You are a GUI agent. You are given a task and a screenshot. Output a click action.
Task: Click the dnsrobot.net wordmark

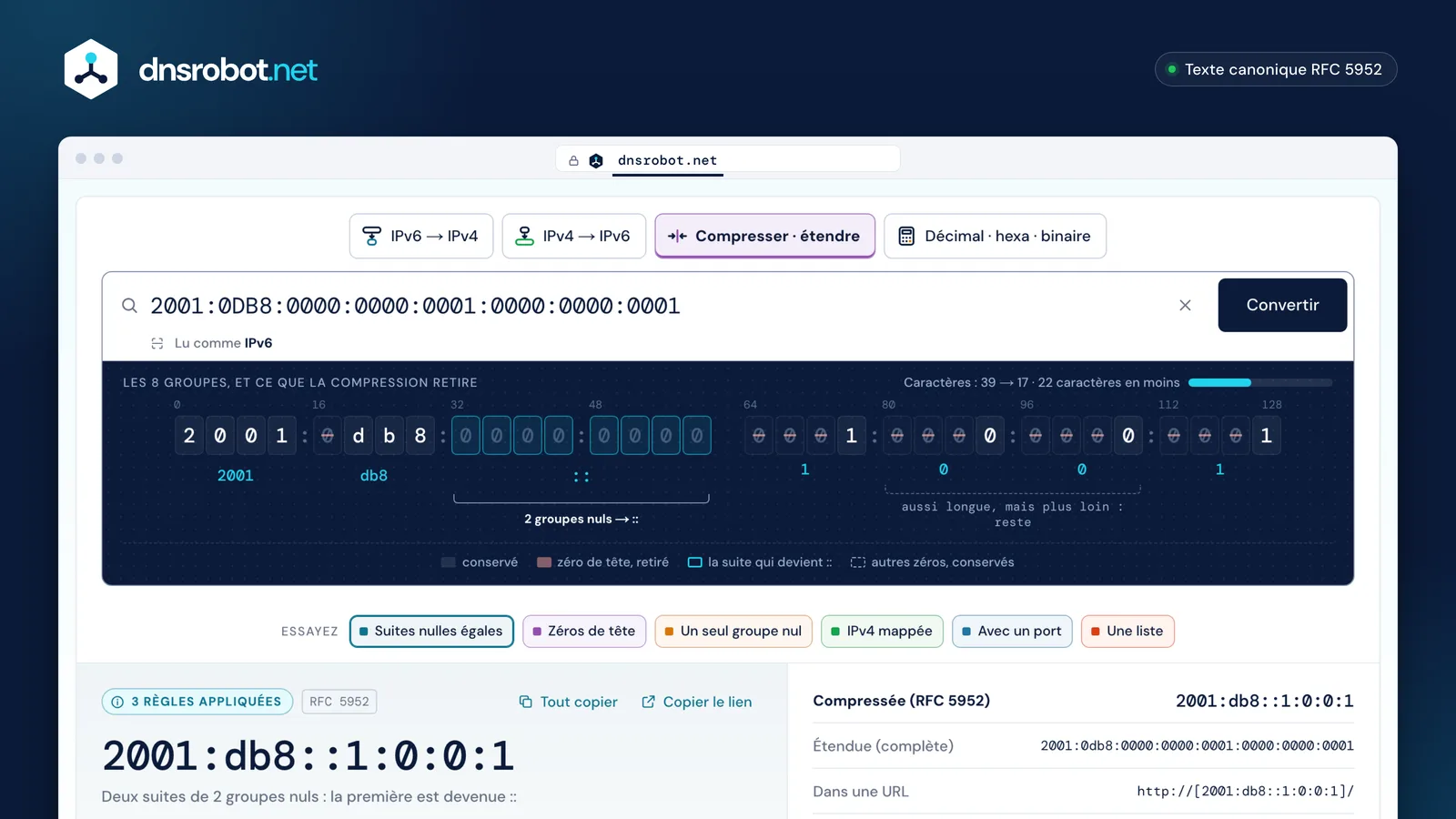227,69
